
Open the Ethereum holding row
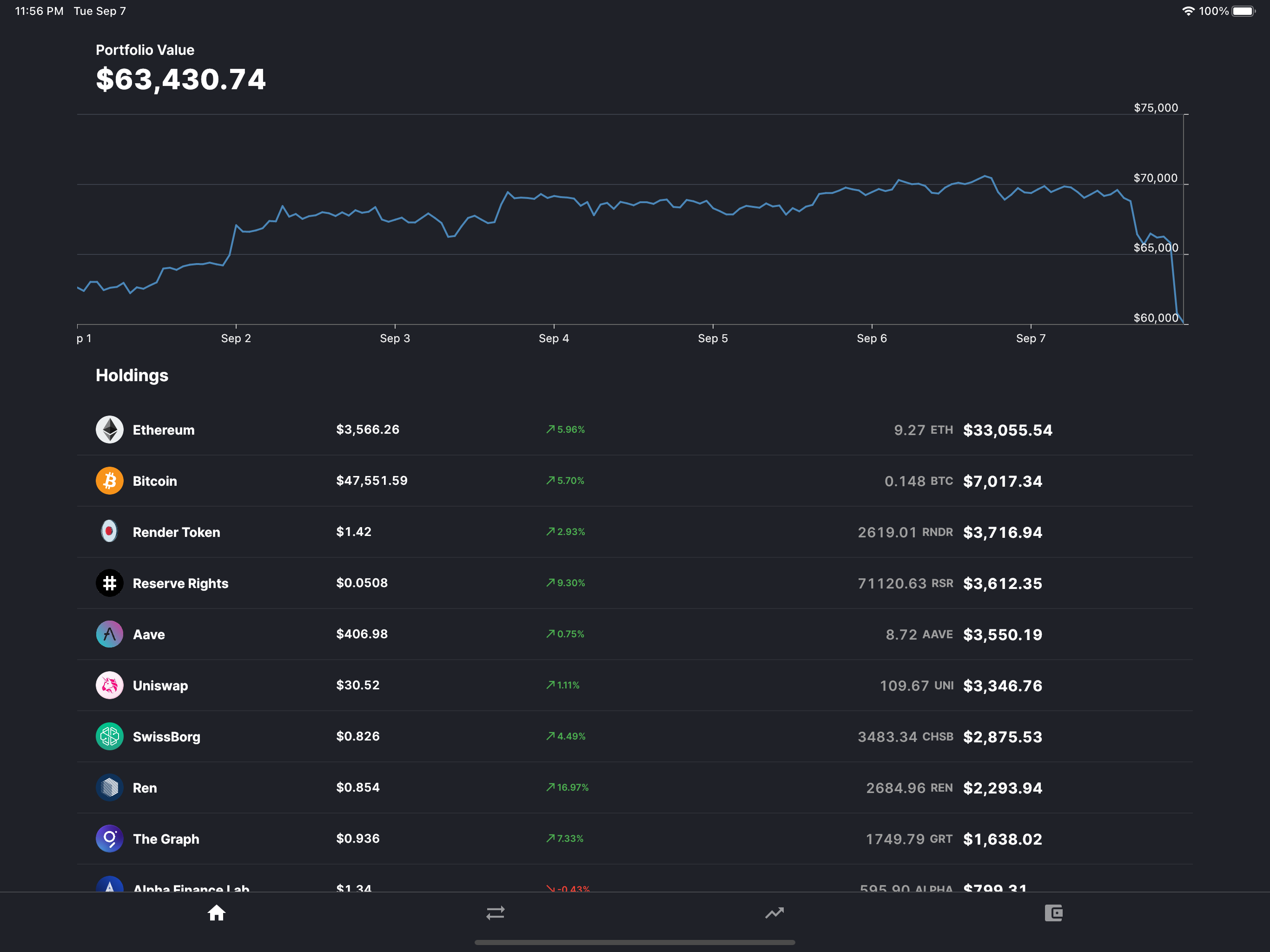pos(632,429)
